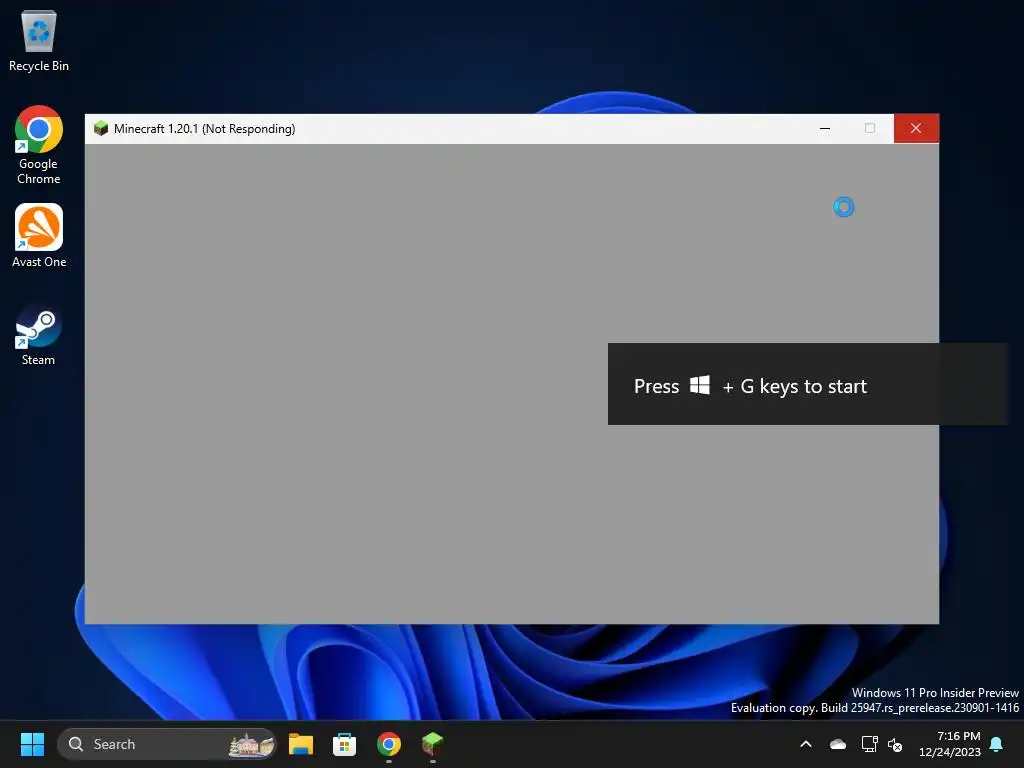Click the muted volume tray icon
Screen dimensions: 1024x768
click(x=895, y=744)
